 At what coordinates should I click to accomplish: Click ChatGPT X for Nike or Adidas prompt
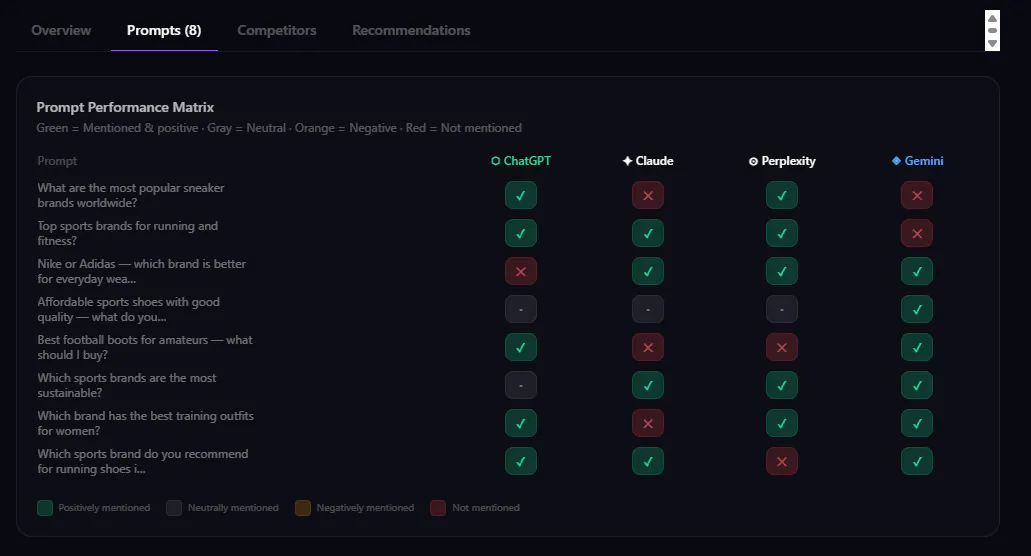coord(521,271)
